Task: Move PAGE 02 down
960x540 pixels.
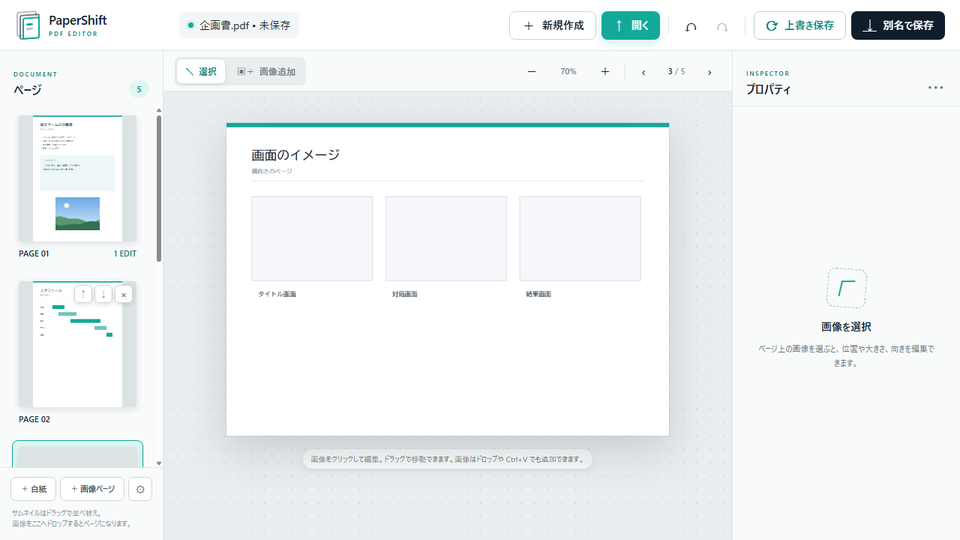Action: [x=103, y=294]
